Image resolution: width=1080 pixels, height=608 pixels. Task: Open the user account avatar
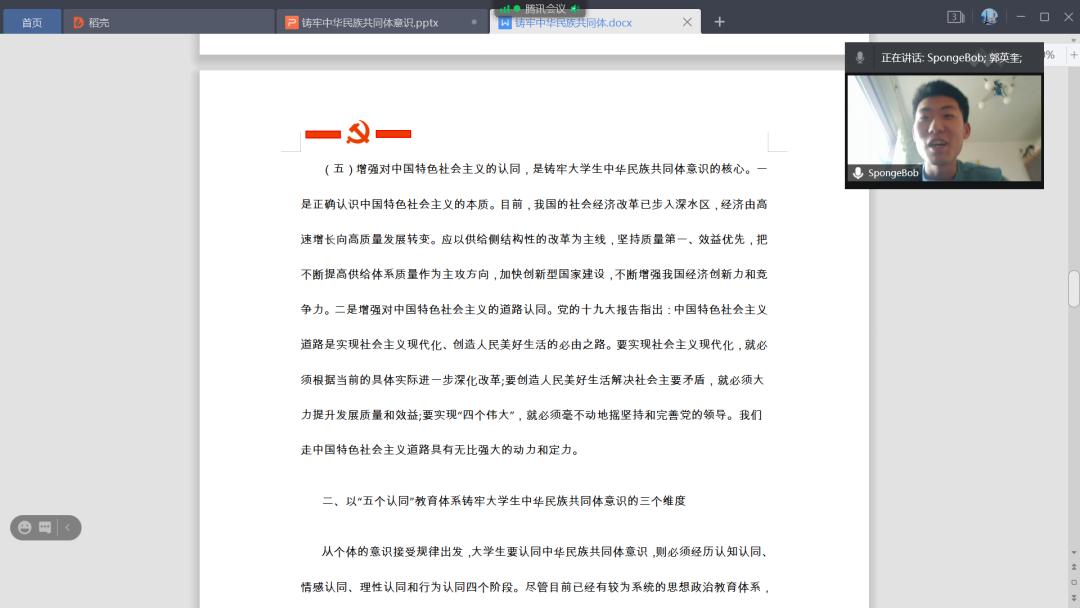(x=989, y=17)
